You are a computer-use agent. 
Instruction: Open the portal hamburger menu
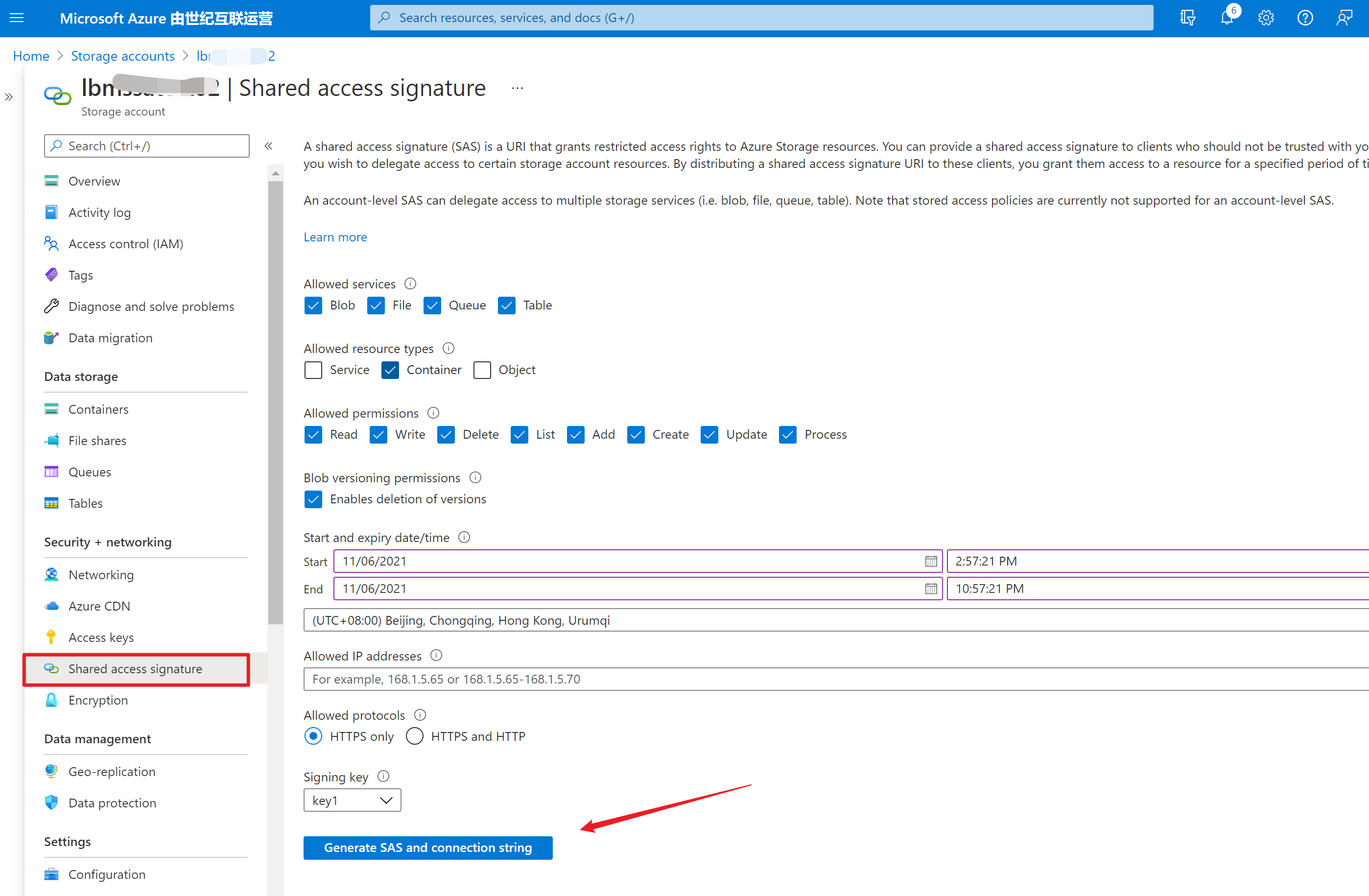coord(17,18)
